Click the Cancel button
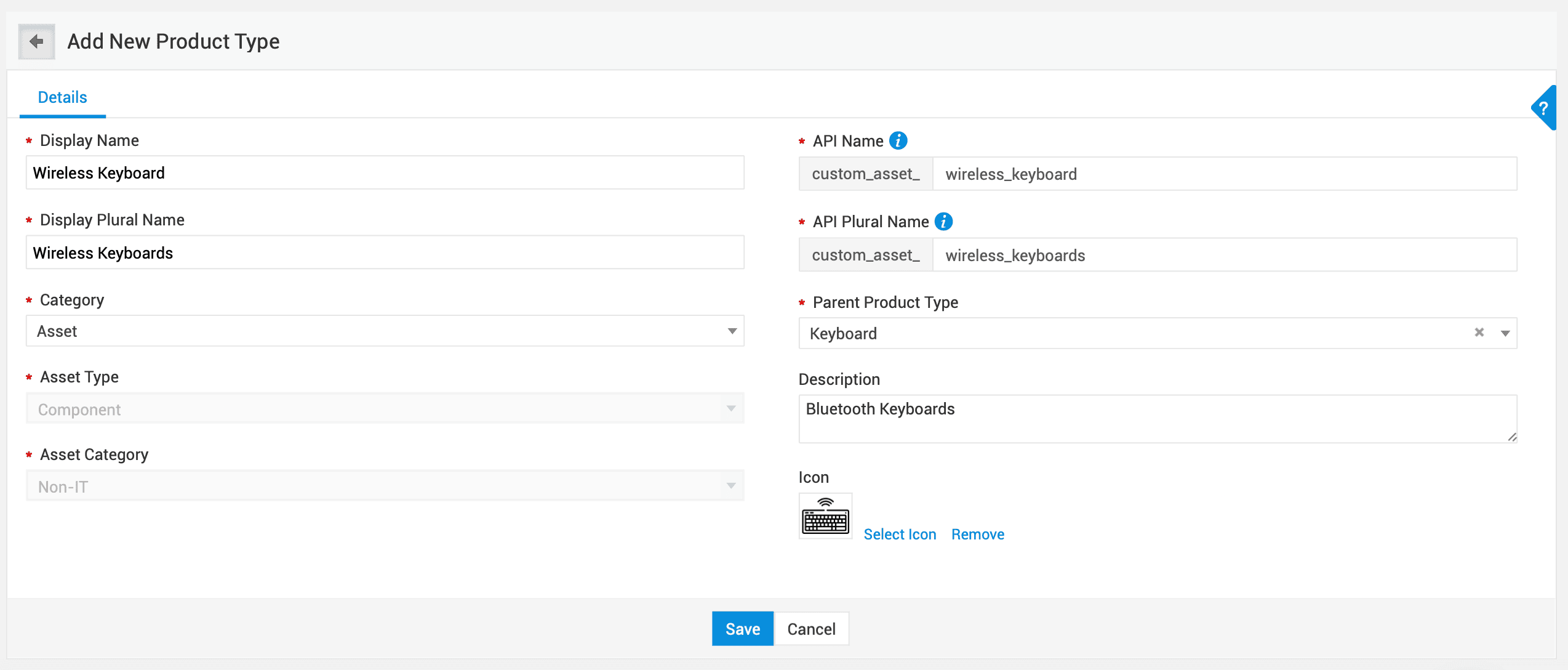 click(x=811, y=629)
